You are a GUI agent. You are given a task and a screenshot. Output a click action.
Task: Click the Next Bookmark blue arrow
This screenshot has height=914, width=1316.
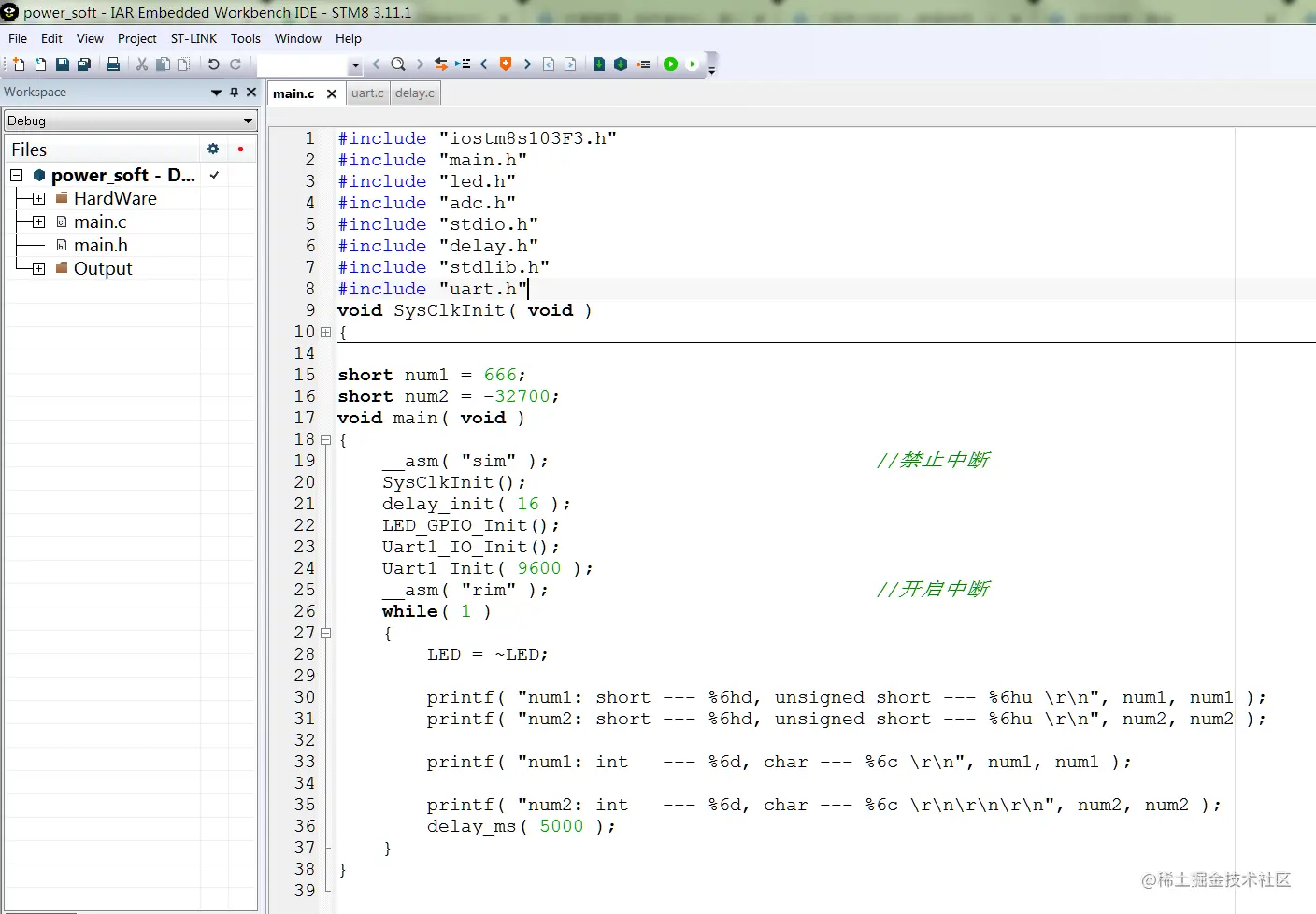coord(527,64)
